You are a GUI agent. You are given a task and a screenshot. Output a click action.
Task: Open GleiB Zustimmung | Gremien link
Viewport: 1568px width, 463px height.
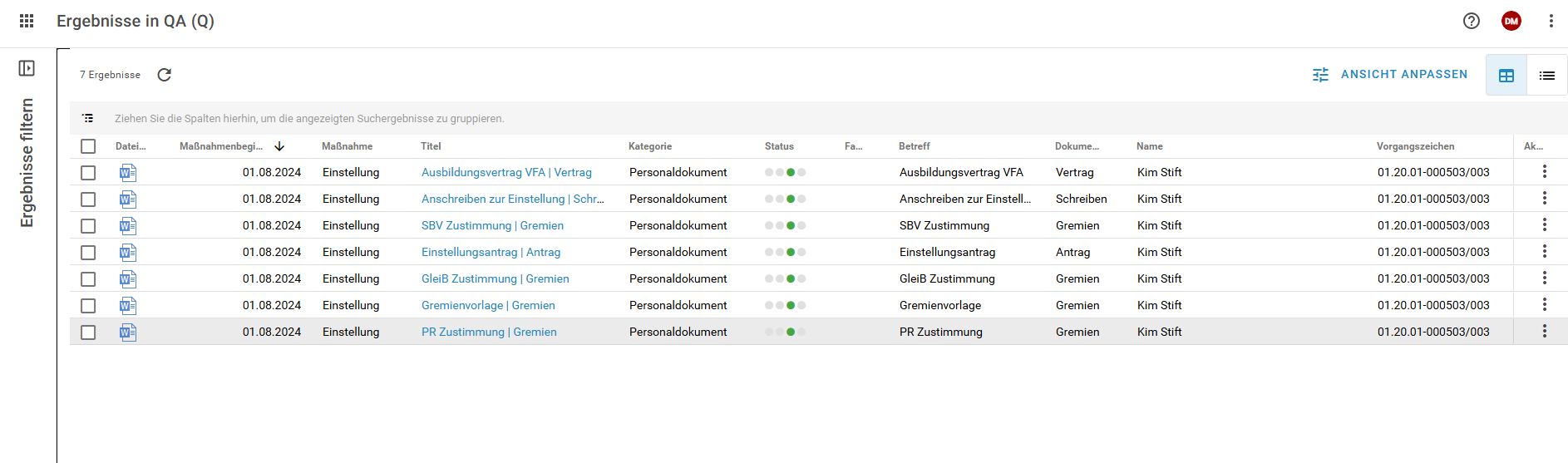(495, 278)
